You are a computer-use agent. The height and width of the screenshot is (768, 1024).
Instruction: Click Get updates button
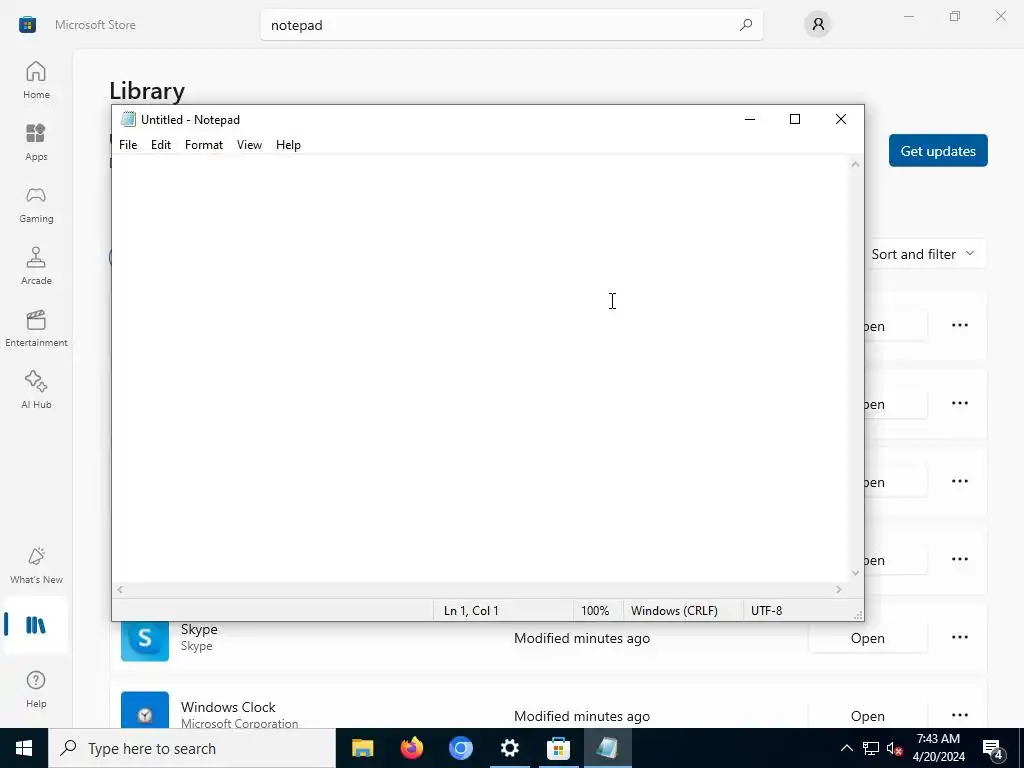pos(938,151)
